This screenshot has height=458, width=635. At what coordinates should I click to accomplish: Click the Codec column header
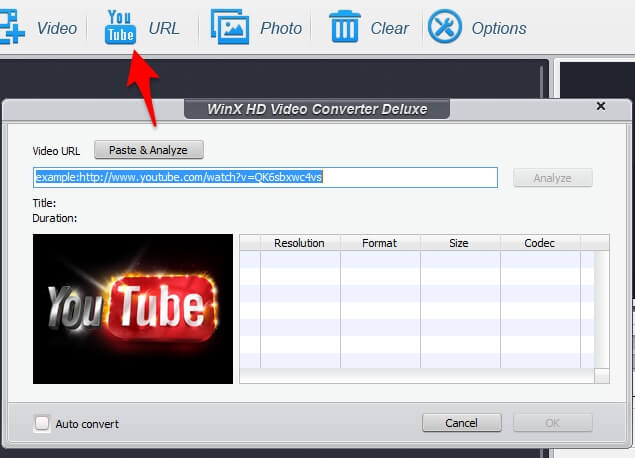pyautogui.click(x=540, y=243)
